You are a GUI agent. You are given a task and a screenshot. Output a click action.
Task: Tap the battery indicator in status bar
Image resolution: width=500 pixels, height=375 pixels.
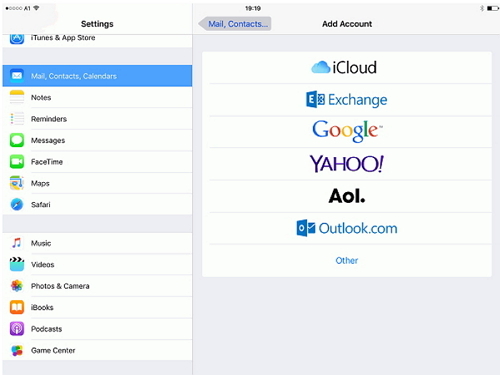[493, 8]
